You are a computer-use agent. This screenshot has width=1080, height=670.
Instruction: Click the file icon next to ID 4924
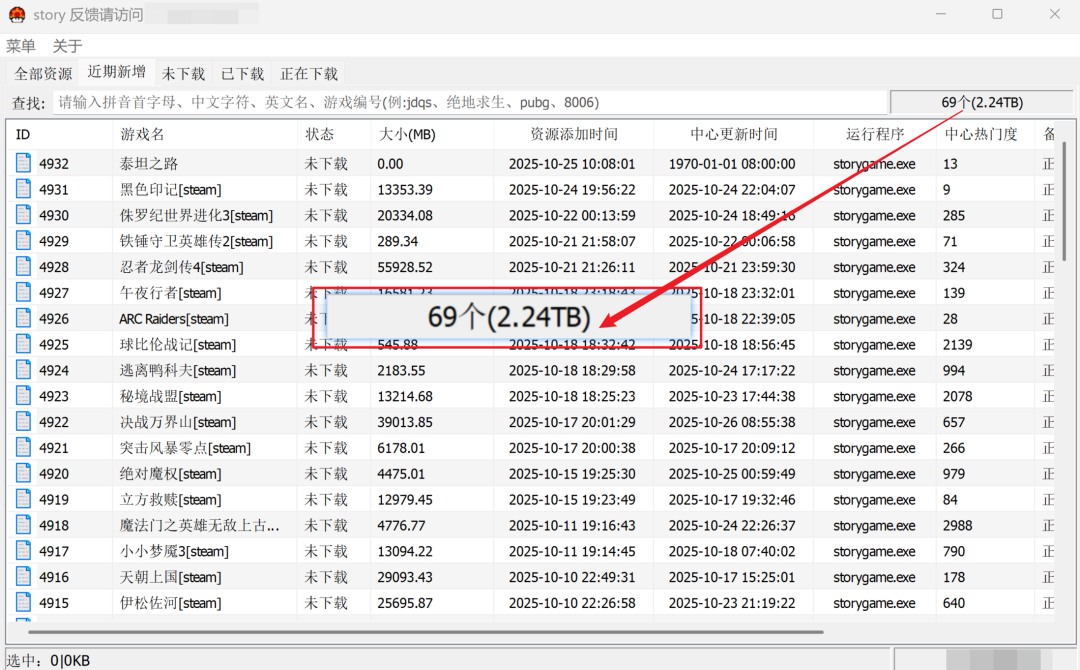point(24,370)
